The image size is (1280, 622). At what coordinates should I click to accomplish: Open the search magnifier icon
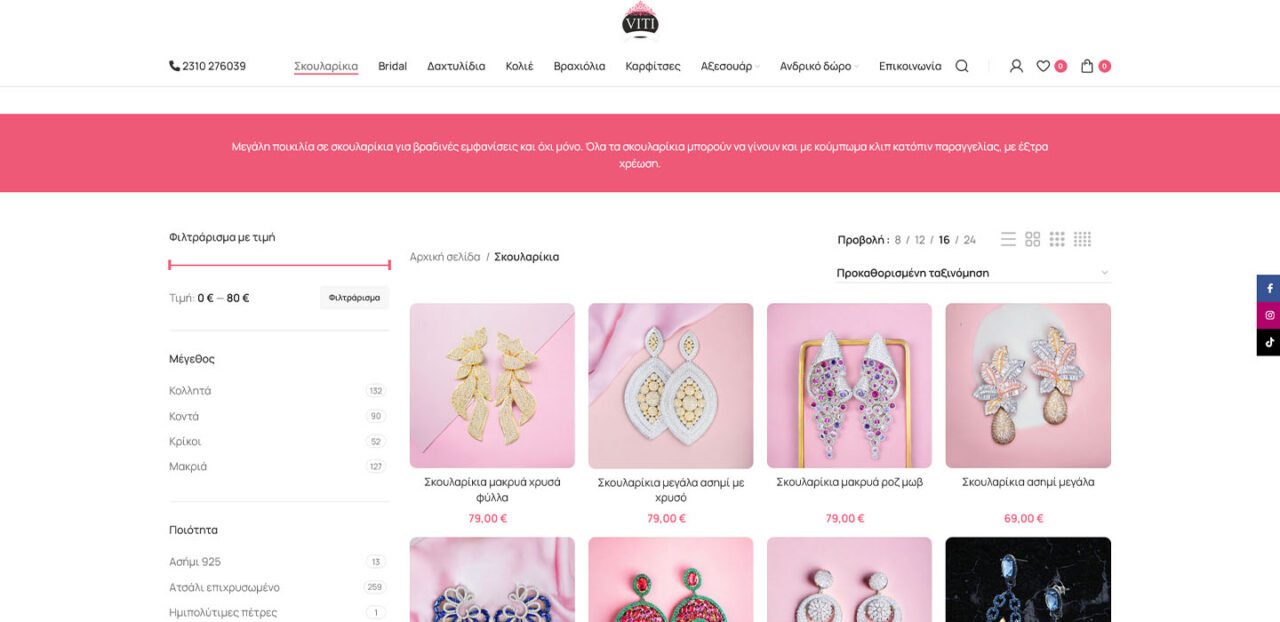coord(962,66)
